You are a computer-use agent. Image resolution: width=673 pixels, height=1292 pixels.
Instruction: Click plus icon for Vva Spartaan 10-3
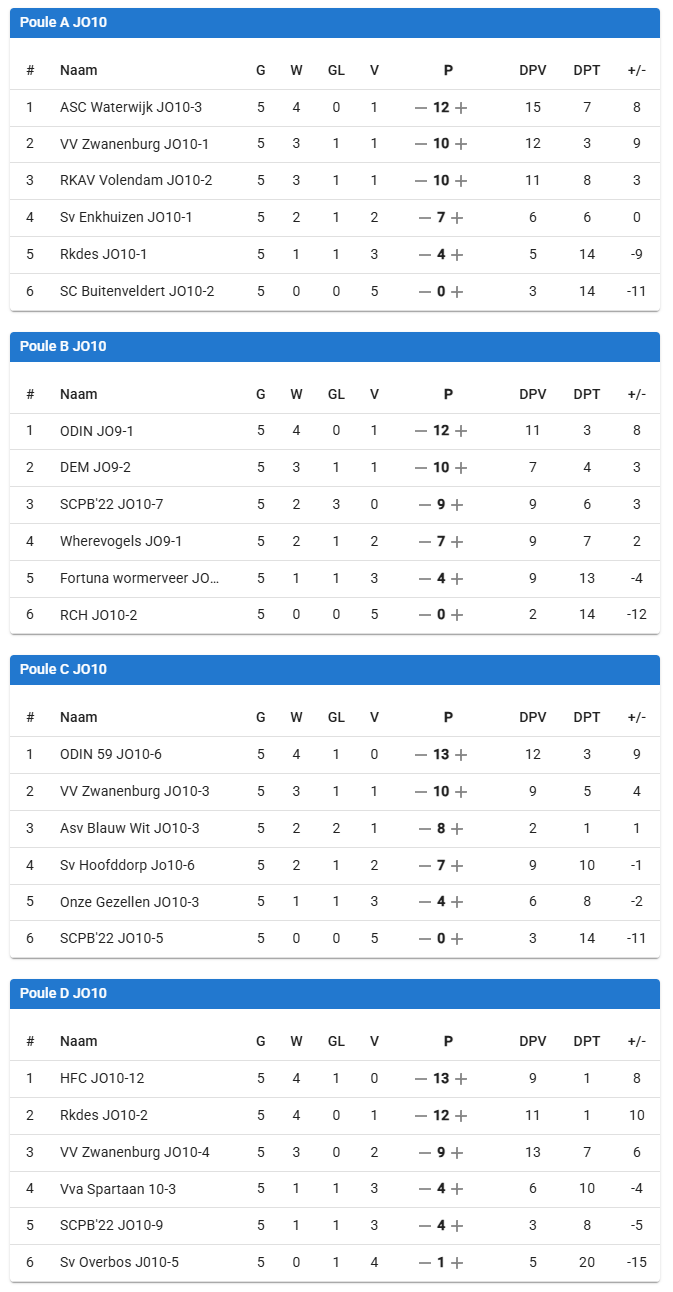(457, 1189)
